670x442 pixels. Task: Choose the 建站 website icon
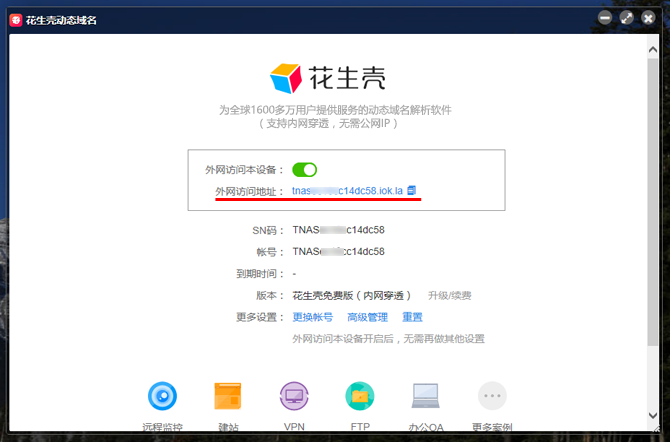[x=228, y=397]
